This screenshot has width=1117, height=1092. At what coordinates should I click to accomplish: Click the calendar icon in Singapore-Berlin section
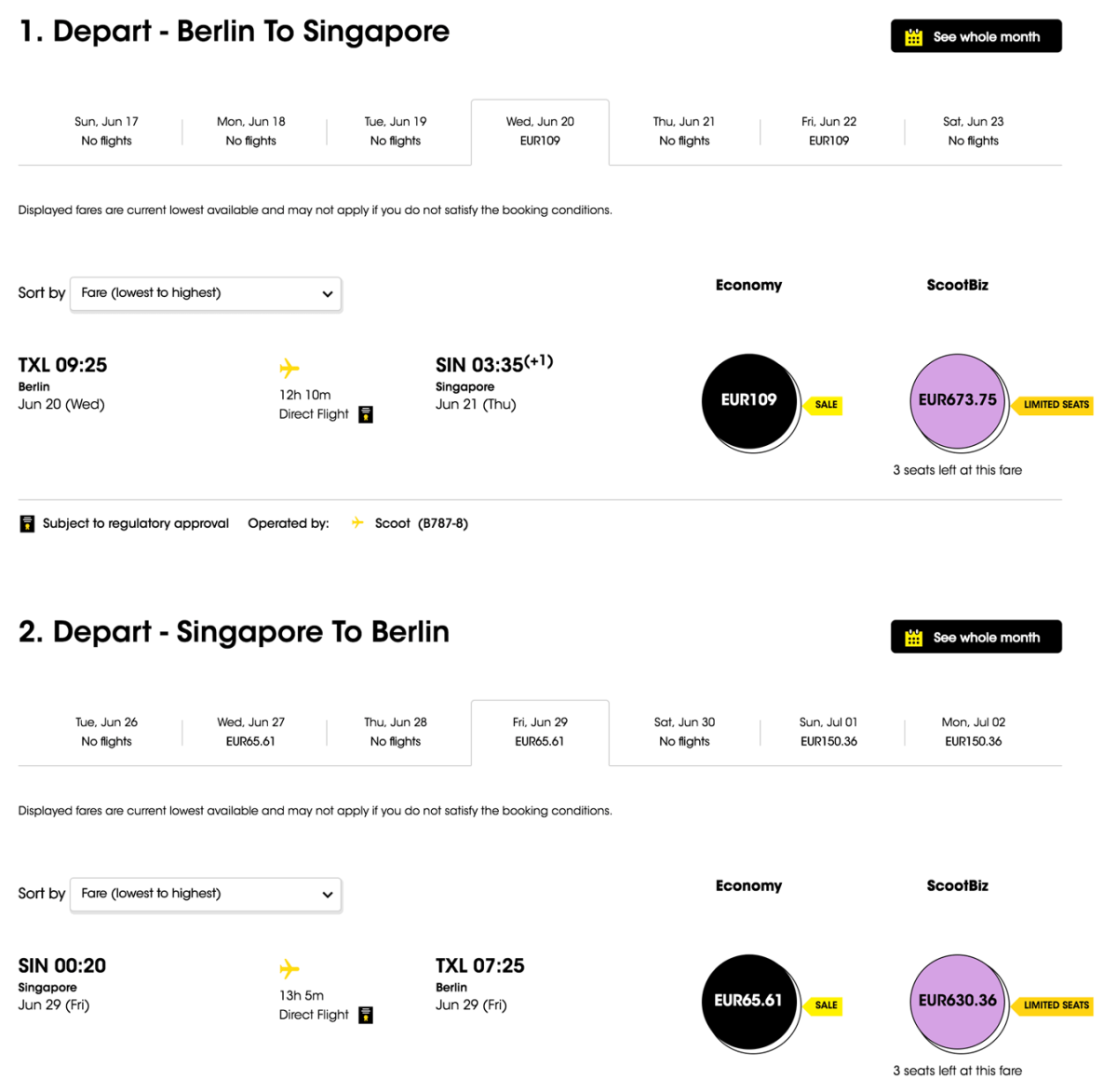tap(914, 638)
